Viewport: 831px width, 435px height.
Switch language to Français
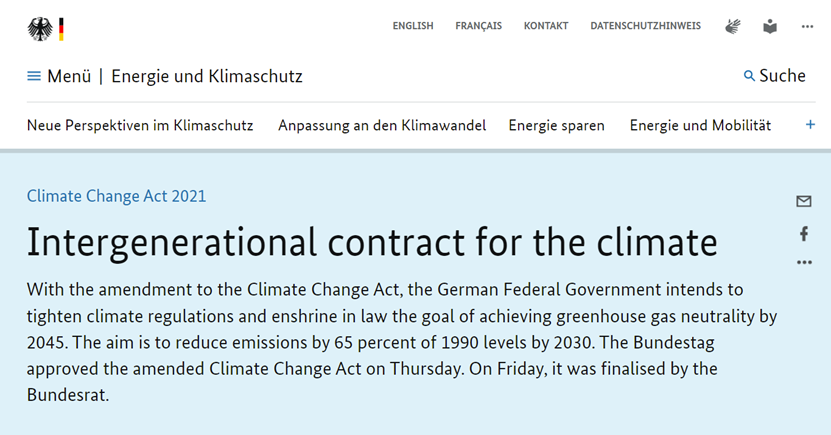tap(478, 26)
